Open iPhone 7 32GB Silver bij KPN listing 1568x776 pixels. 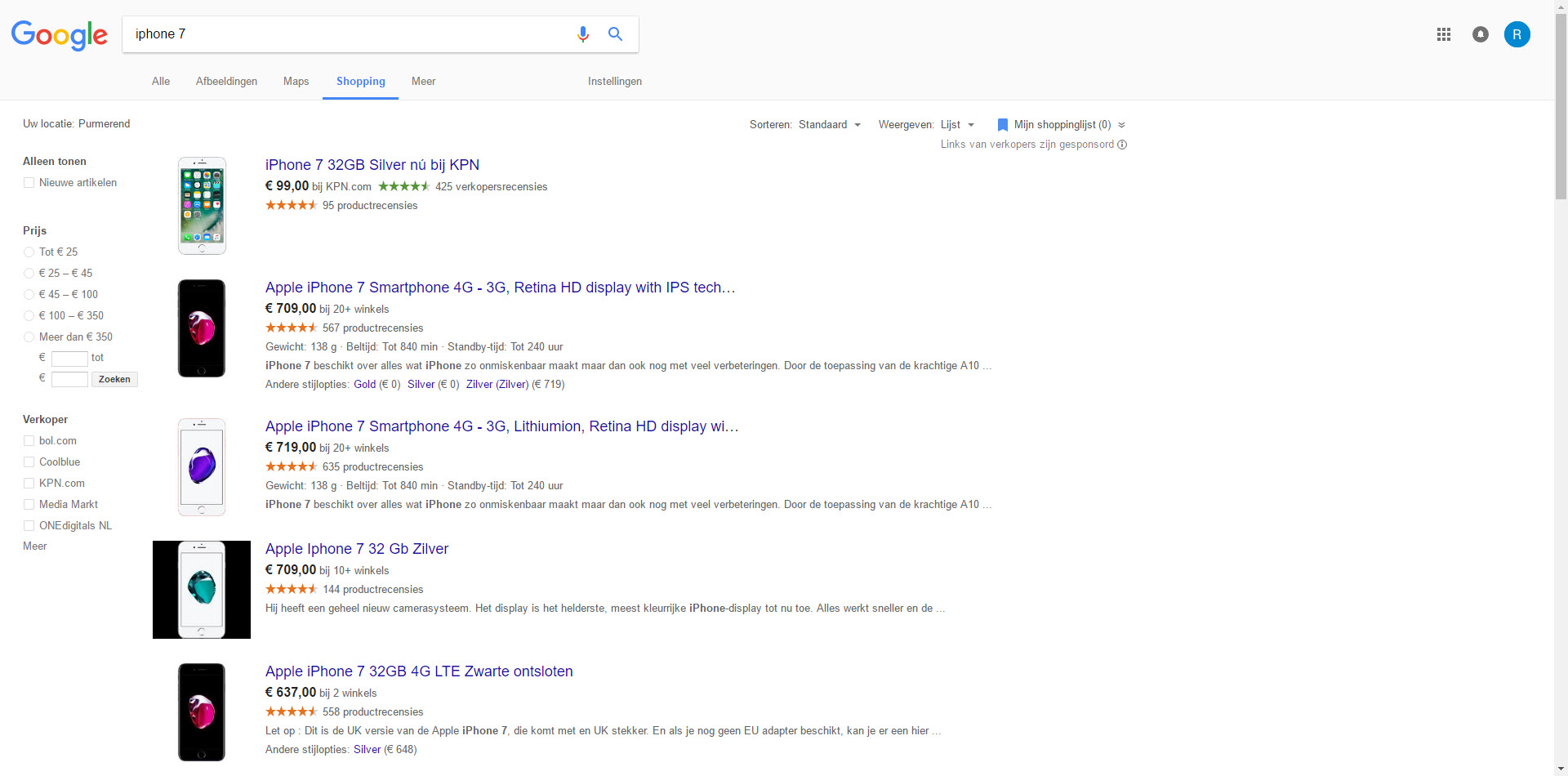[372, 165]
